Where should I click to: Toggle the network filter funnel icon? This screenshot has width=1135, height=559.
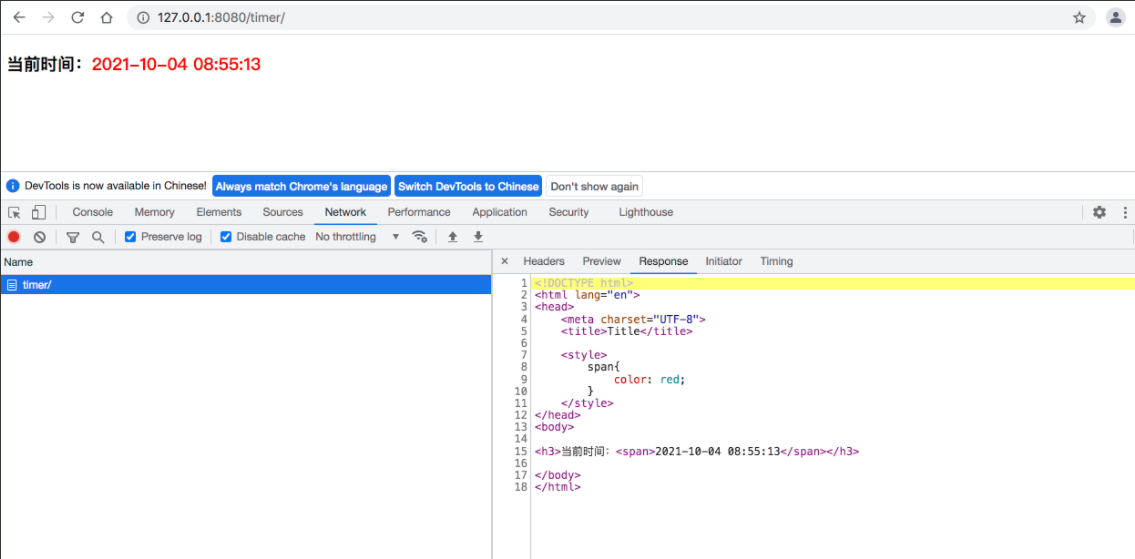tap(72, 237)
